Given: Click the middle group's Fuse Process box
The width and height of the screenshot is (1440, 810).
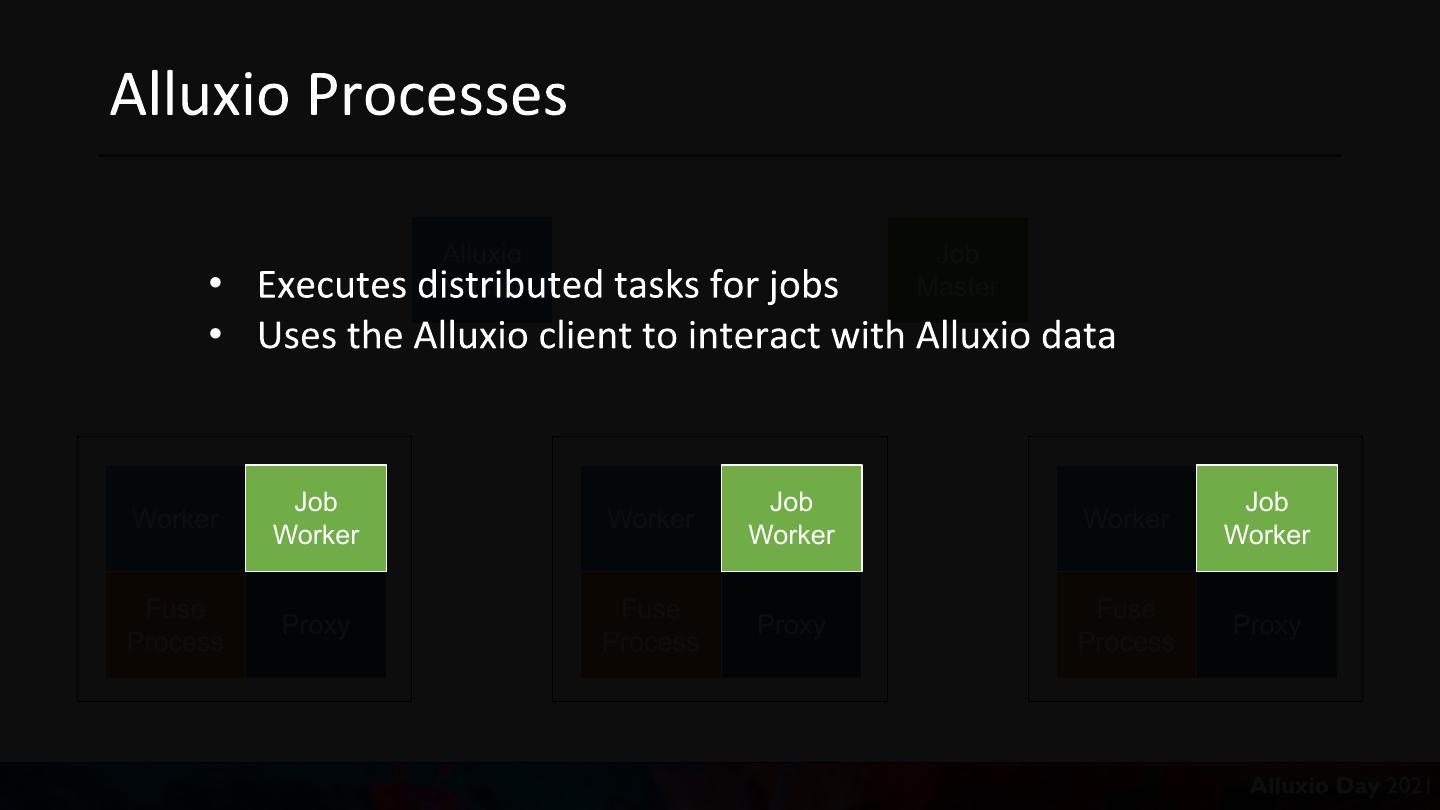Looking at the screenshot, I should pos(651,625).
